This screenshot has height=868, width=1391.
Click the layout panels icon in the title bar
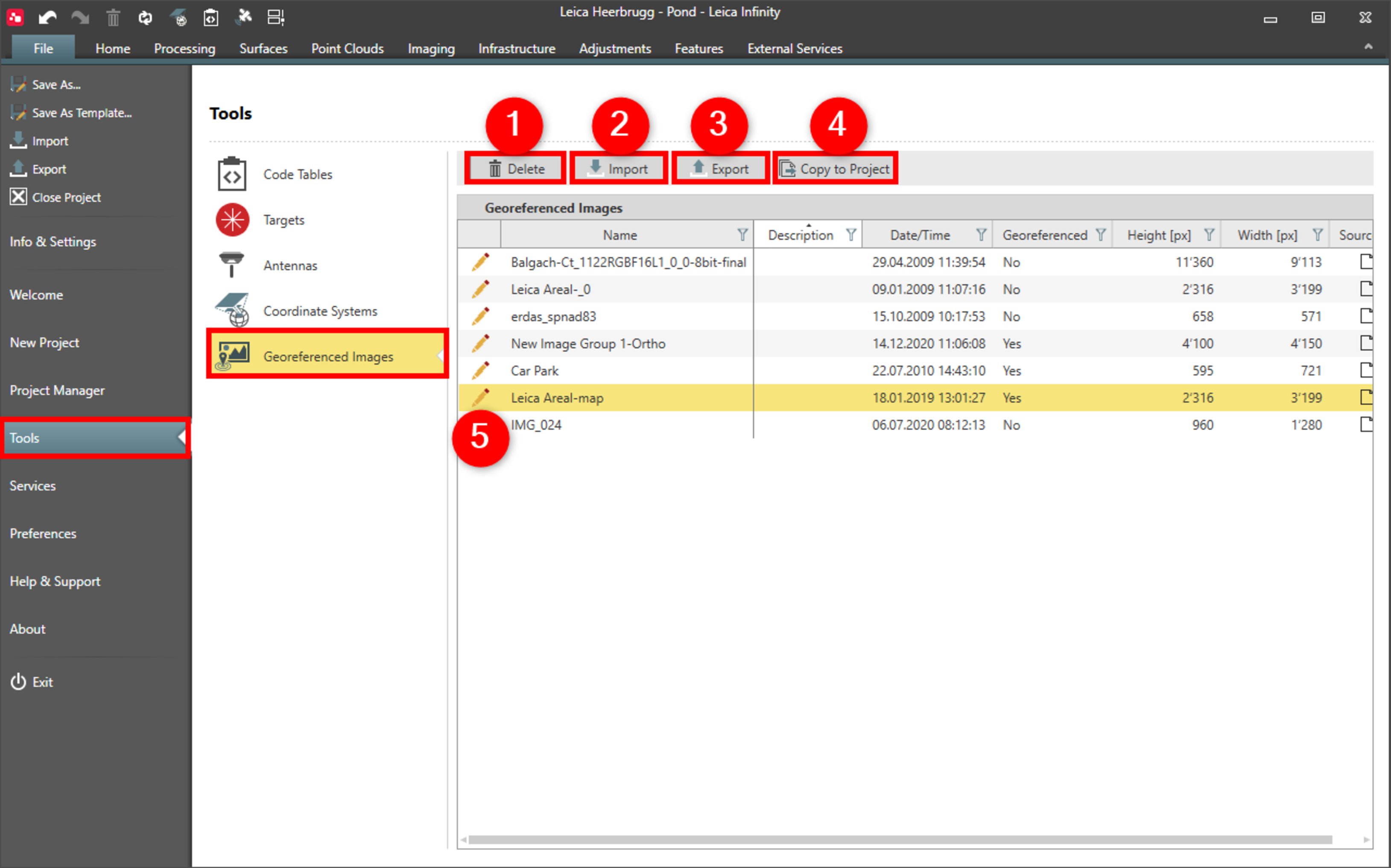pos(276,17)
